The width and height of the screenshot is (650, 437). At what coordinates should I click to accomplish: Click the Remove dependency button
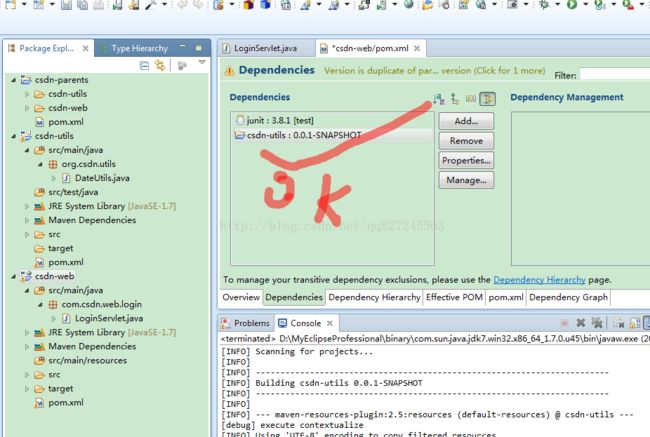(466, 141)
